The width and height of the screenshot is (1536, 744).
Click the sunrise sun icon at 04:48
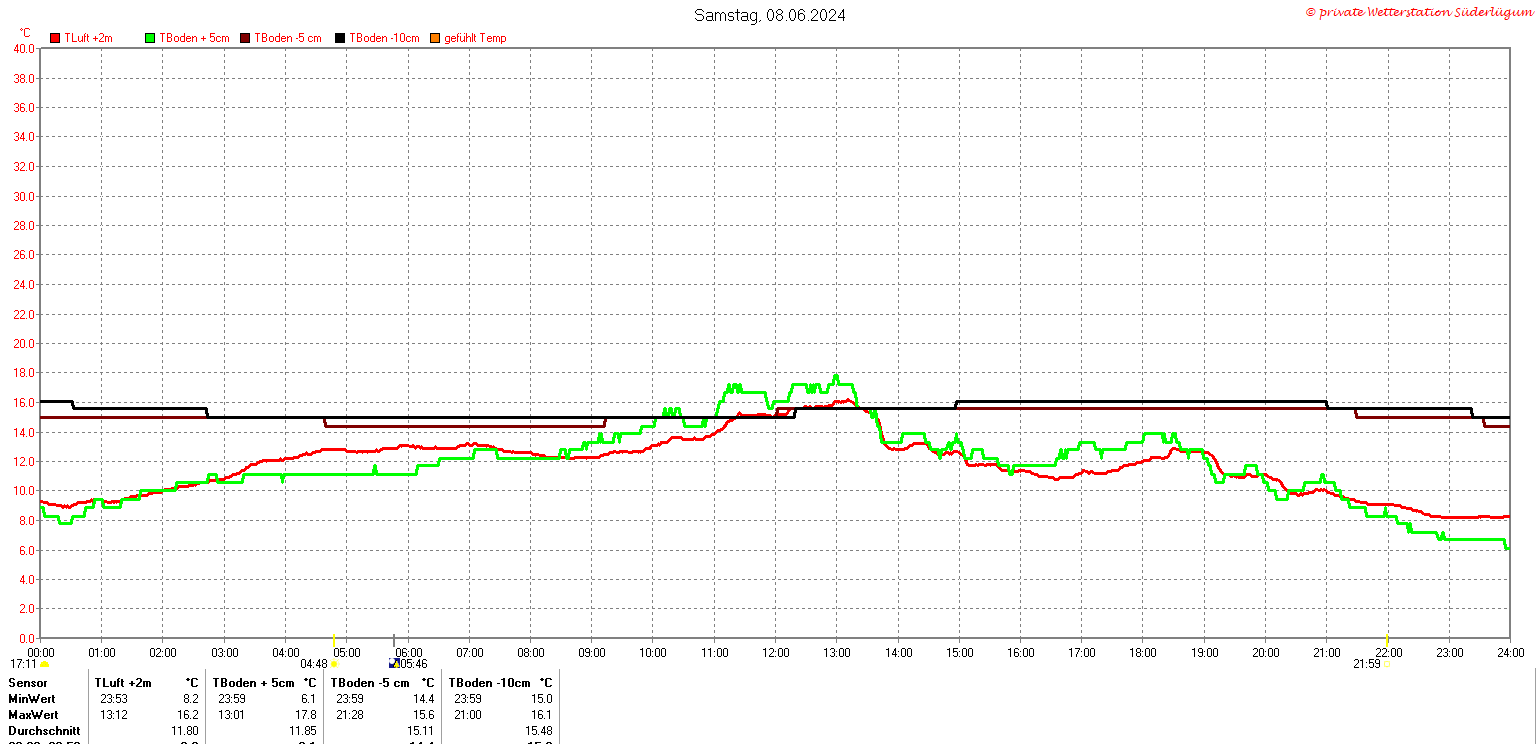[334, 664]
